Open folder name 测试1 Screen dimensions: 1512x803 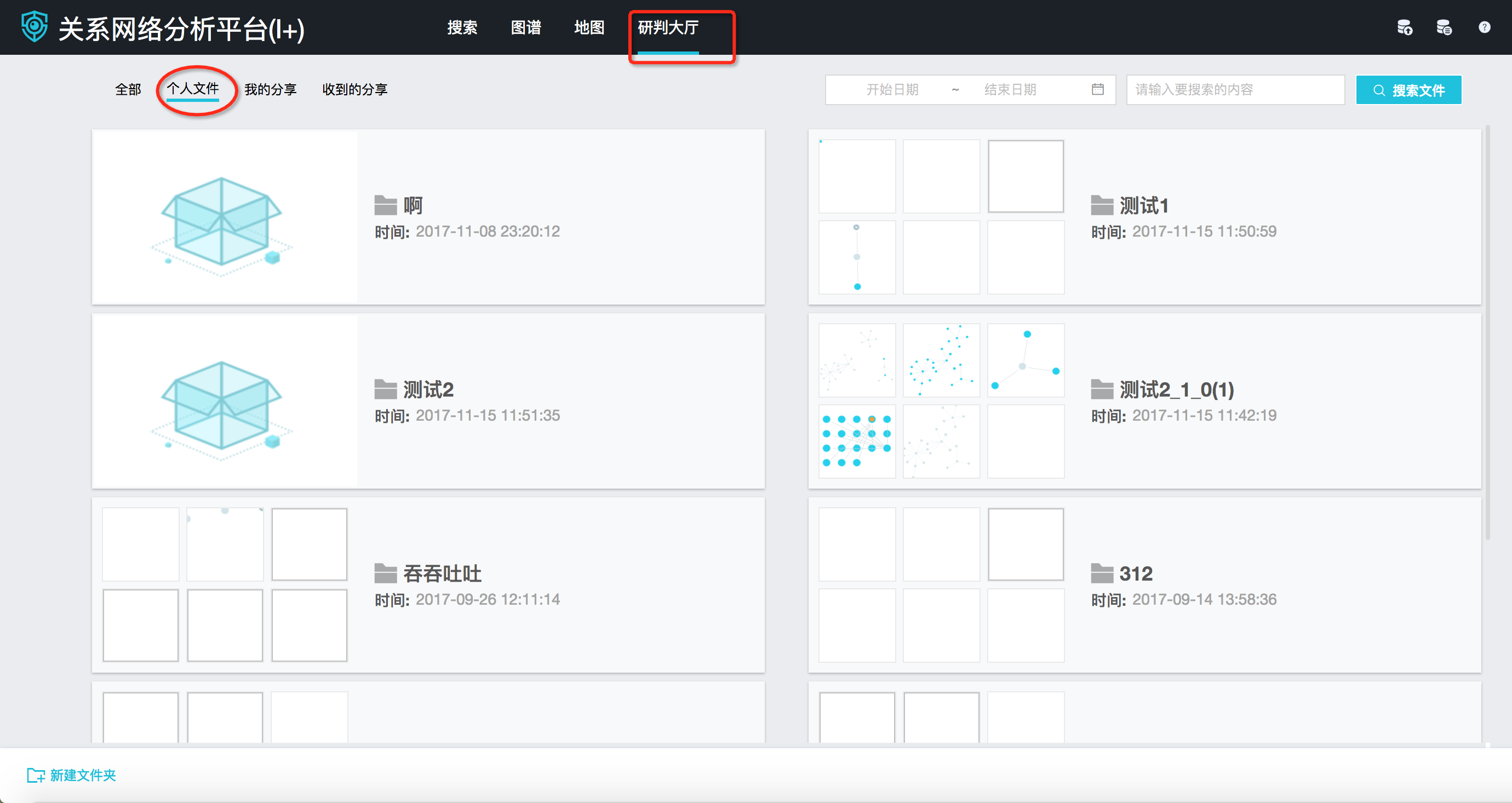pos(1143,205)
